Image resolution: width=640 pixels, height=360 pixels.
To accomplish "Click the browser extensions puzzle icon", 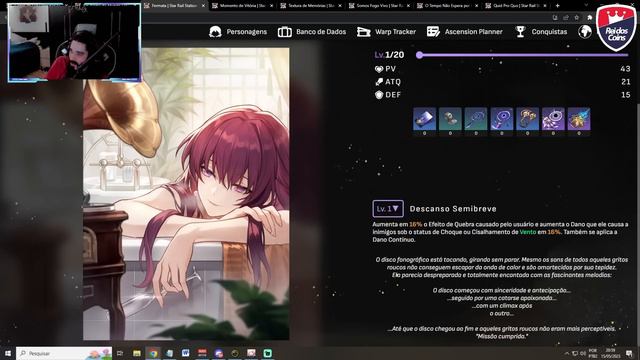I will (x=589, y=18).
